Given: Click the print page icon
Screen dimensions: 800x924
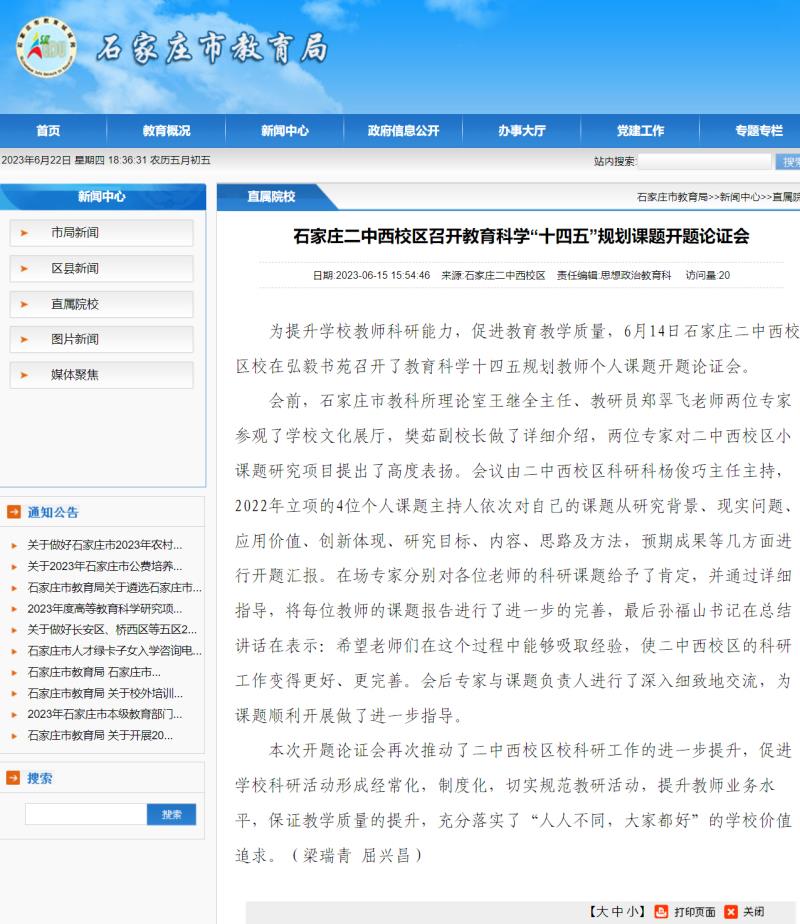Looking at the screenshot, I should tap(661, 911).
